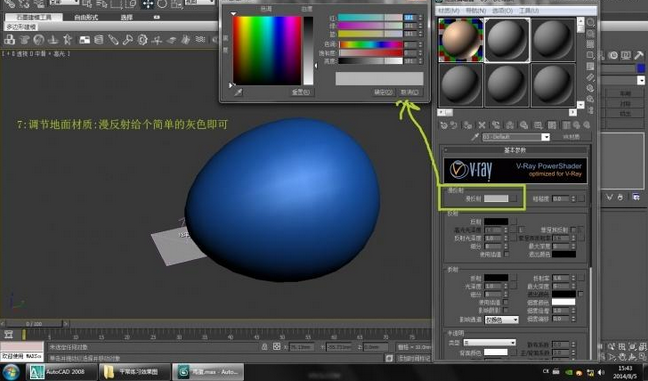
Task: Open the translucency Type dropdown
Action: pyautogui.click(x=489, y=343)
